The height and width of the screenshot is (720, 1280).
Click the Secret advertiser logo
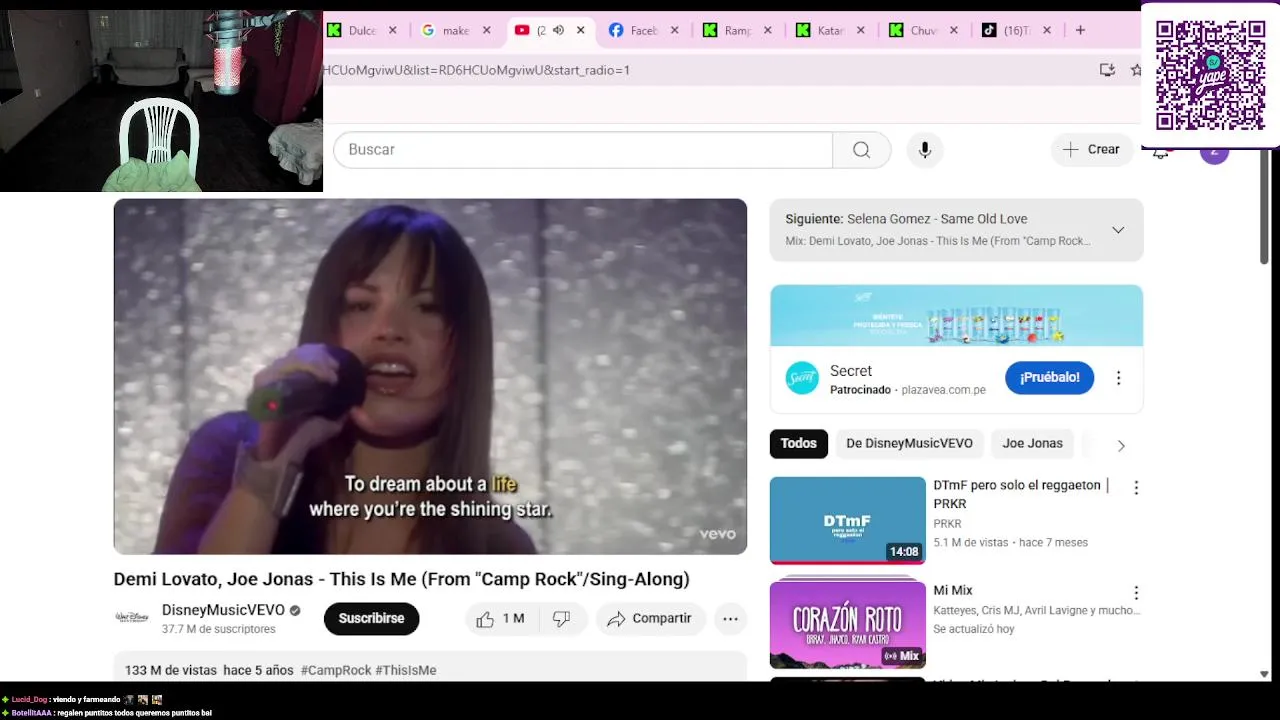tap(802, 378)
